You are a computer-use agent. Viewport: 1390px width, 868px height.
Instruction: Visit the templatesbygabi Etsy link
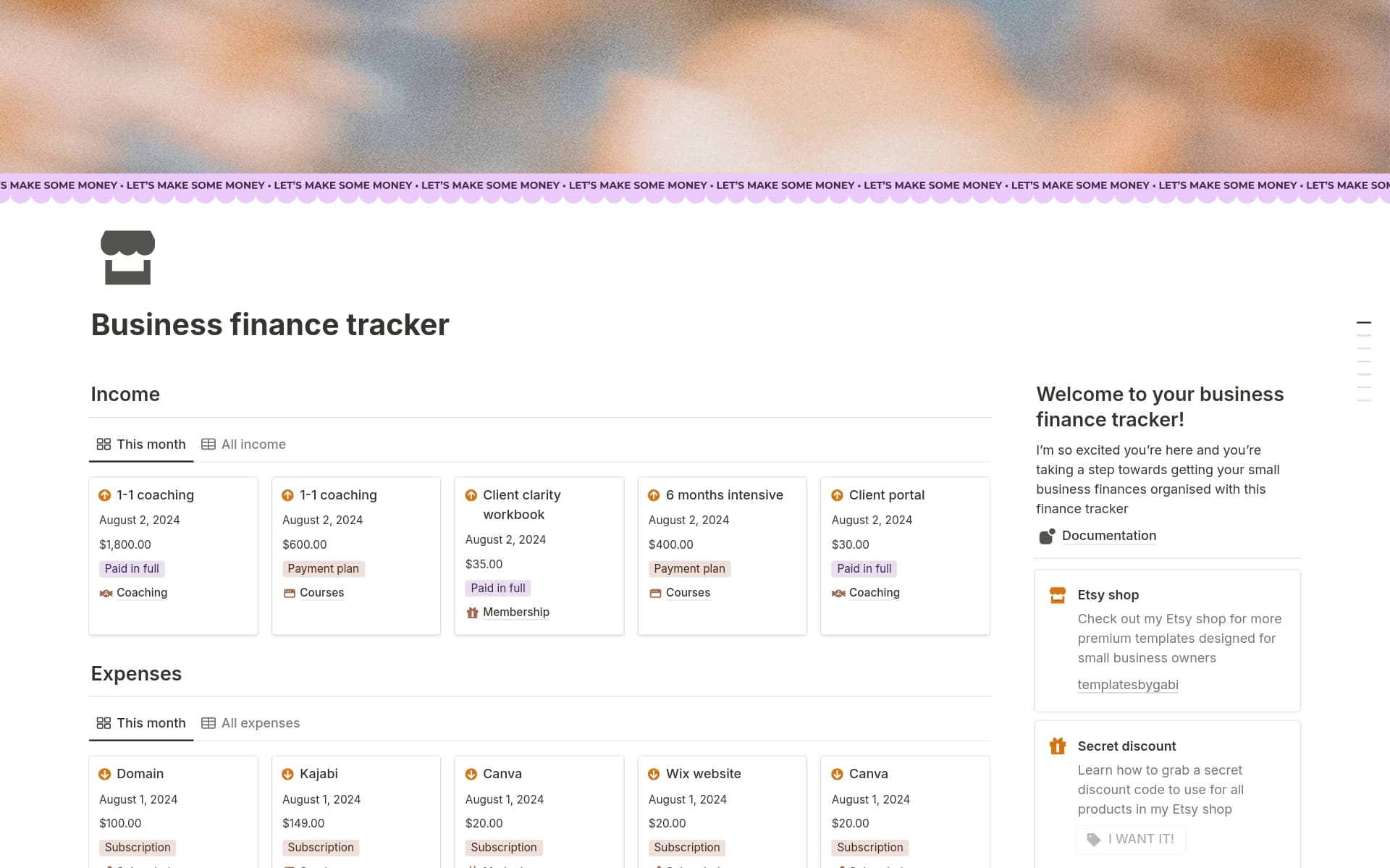click(1127, 684)
